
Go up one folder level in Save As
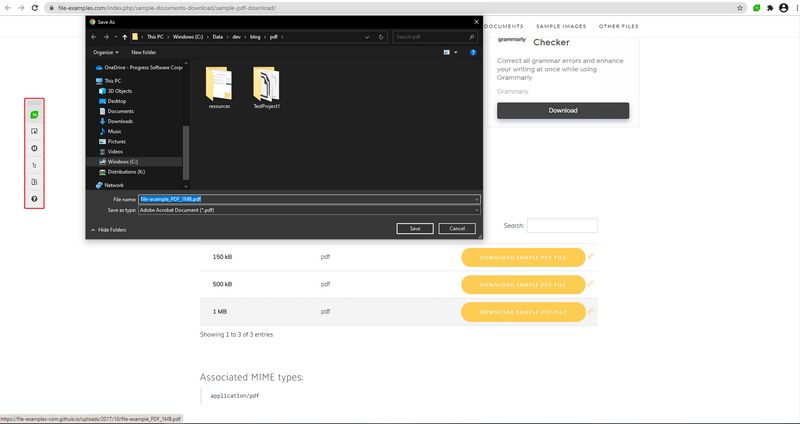[x=124, y=37]
